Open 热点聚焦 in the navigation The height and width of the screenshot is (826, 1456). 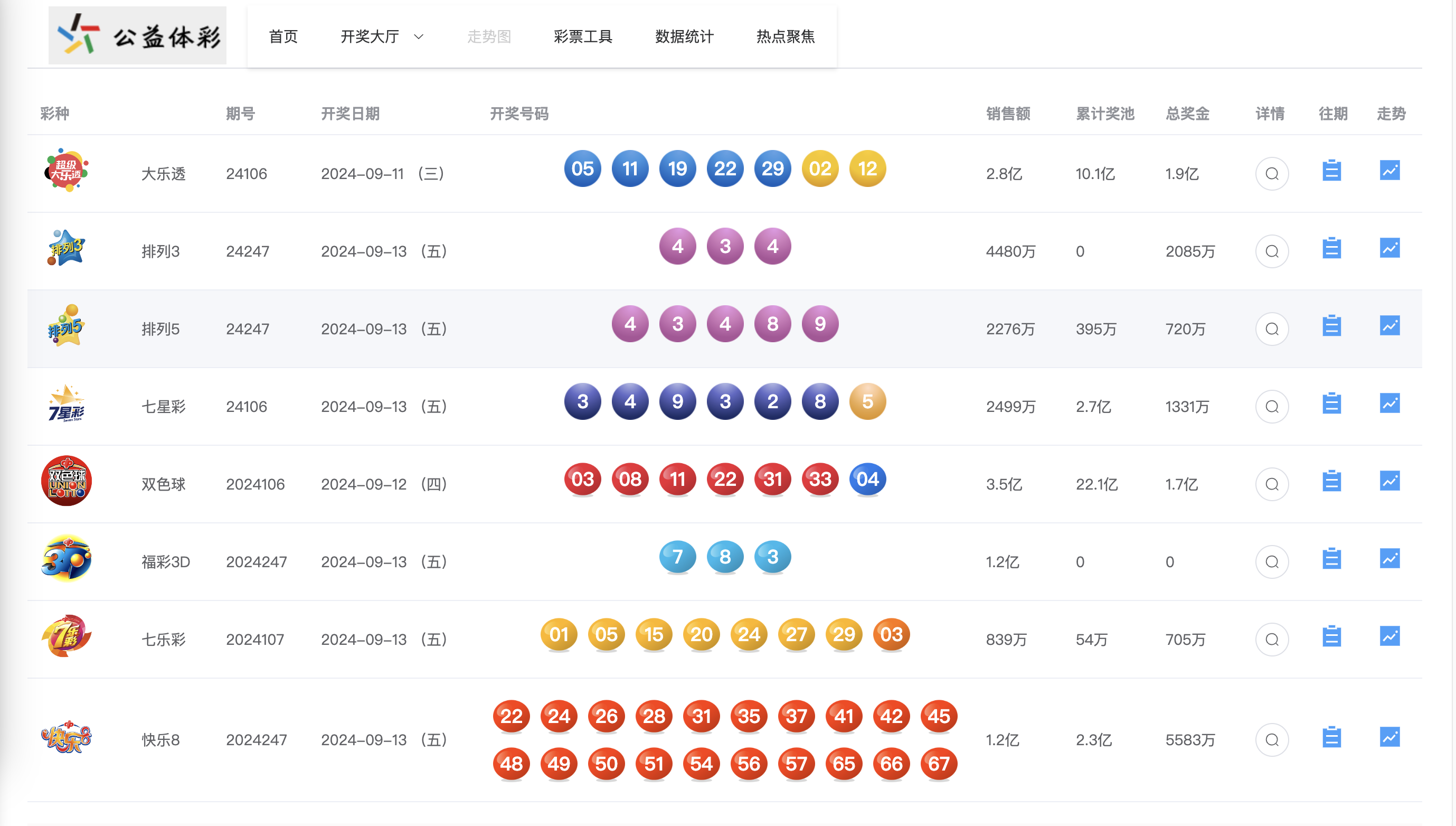pyautogui.click(x=785, y=37)
